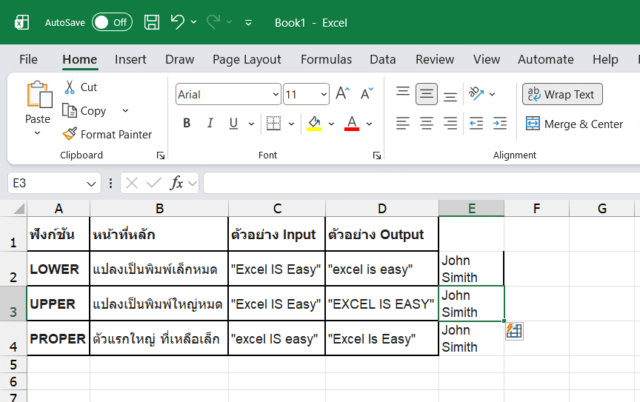Screen dimensions: 640x402
Task: Toggle the AutoSave switch
Action: (x=112, y=22)
